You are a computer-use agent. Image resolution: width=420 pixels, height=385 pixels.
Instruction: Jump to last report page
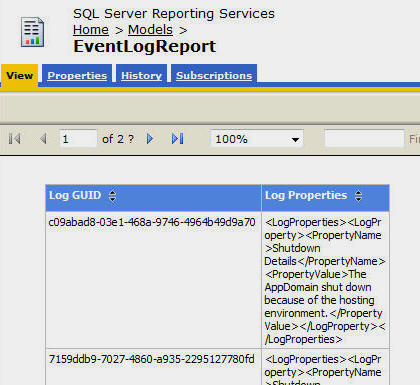tap(177, 138)
